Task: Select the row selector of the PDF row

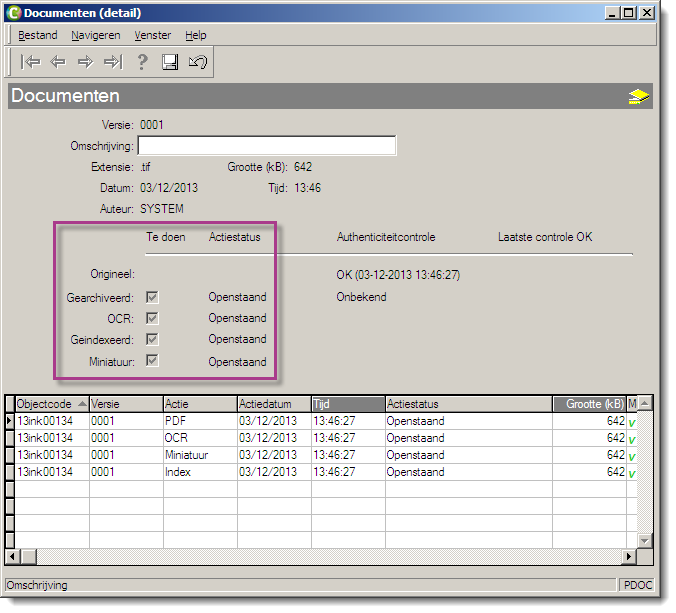Action: pos(9,421)
